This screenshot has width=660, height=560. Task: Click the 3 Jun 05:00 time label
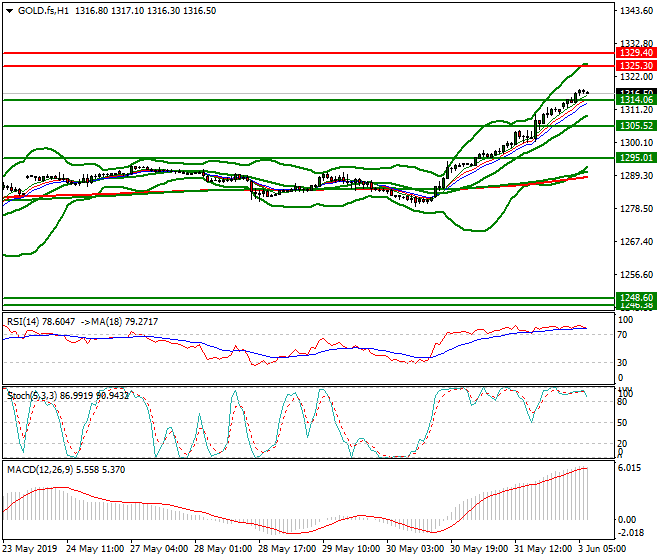pos(601,549)
